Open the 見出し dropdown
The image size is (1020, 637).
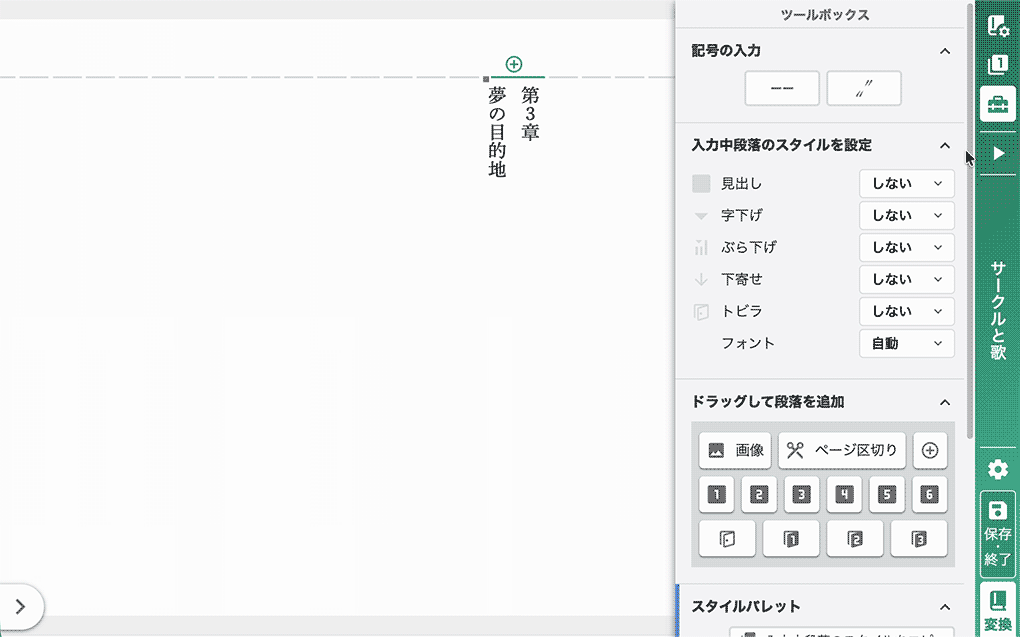click(x=907, y=183)
